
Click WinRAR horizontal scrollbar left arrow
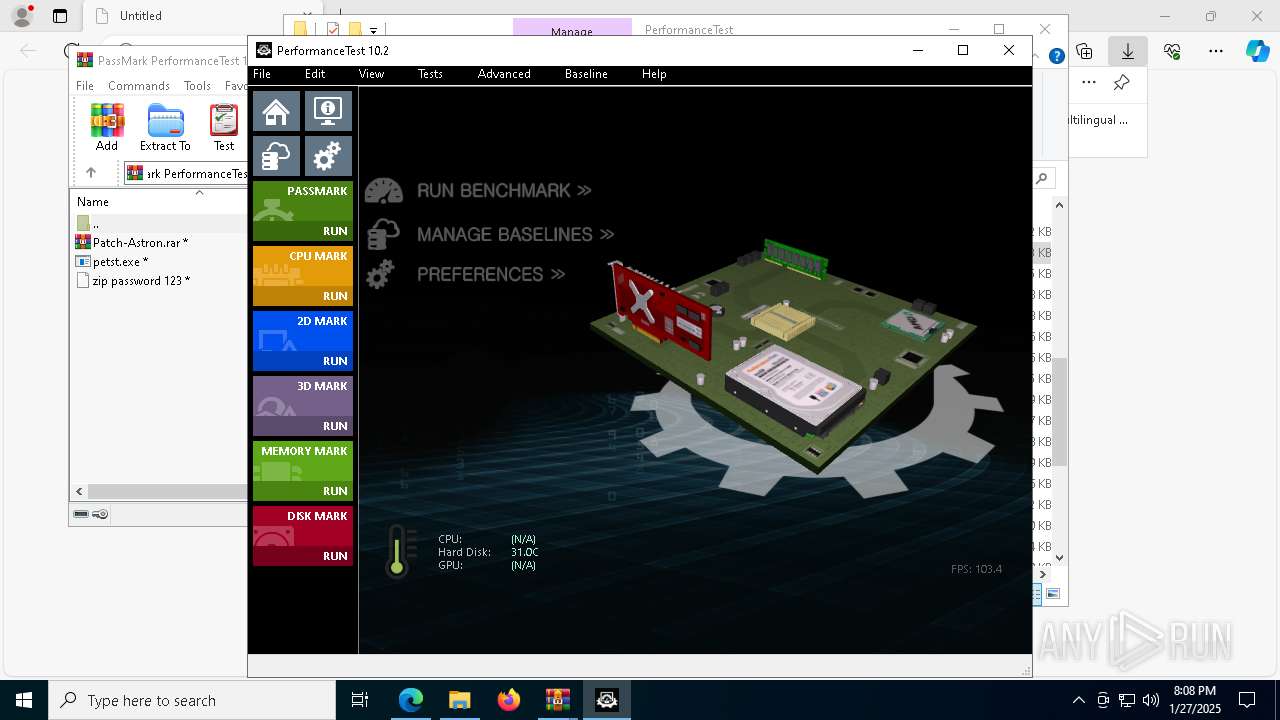click(80, 491)
